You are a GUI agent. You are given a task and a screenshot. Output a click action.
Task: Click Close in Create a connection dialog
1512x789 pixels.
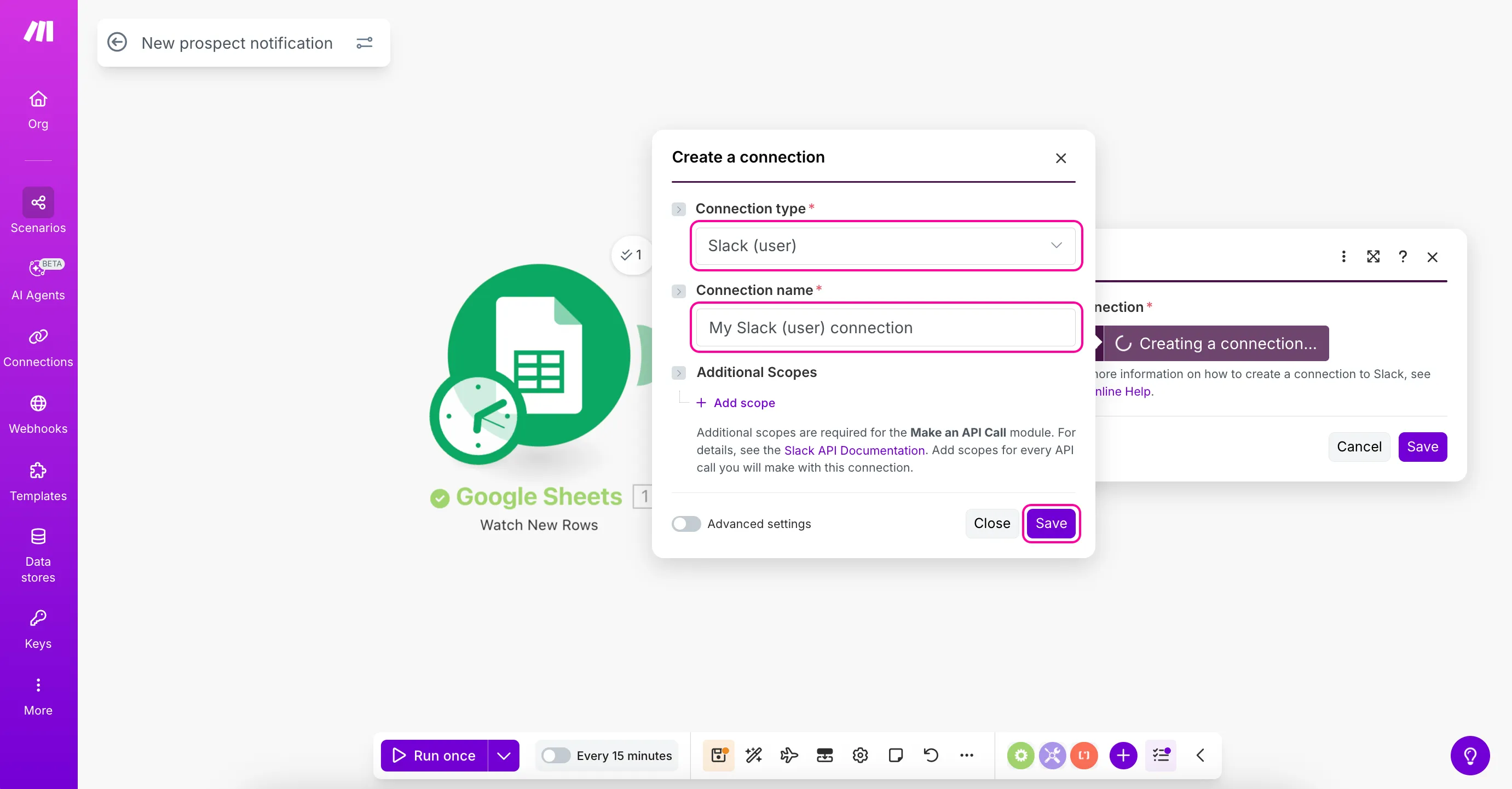point(991,523)
